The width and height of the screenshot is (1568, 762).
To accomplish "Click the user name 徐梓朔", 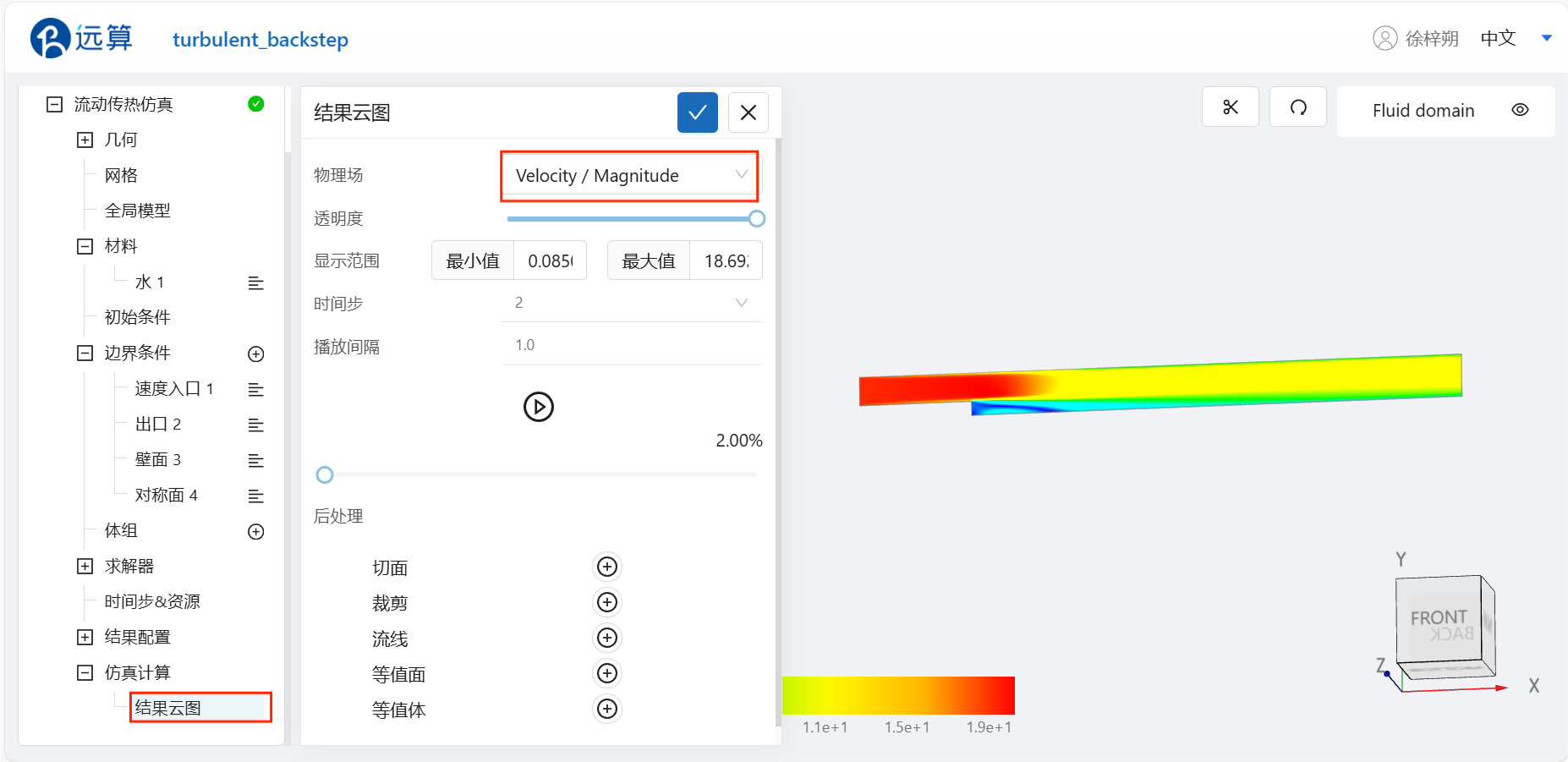I will click(x=1432, y=38).
